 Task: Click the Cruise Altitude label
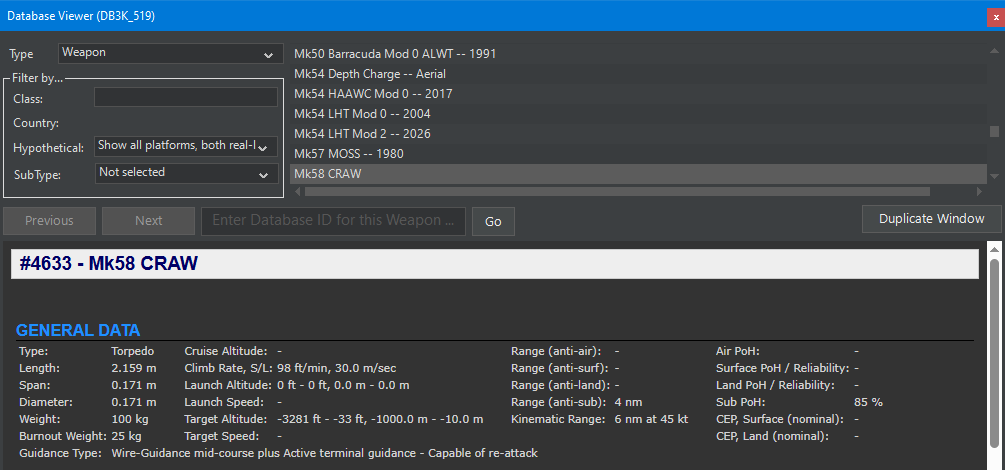[226, 351]
